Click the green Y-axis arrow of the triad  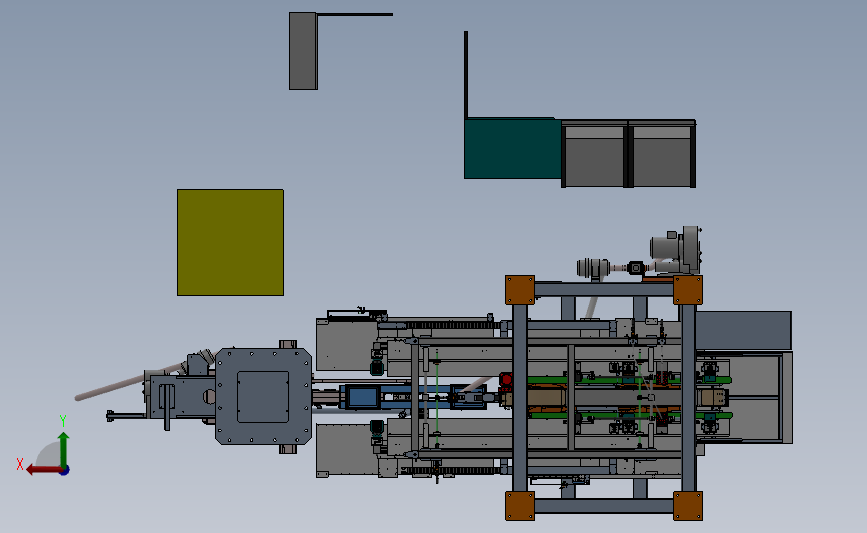tap(64, 450)
